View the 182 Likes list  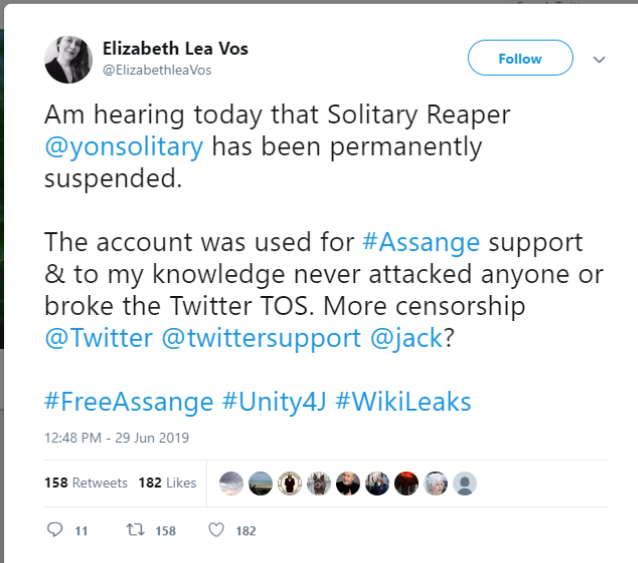coord(167,482)
